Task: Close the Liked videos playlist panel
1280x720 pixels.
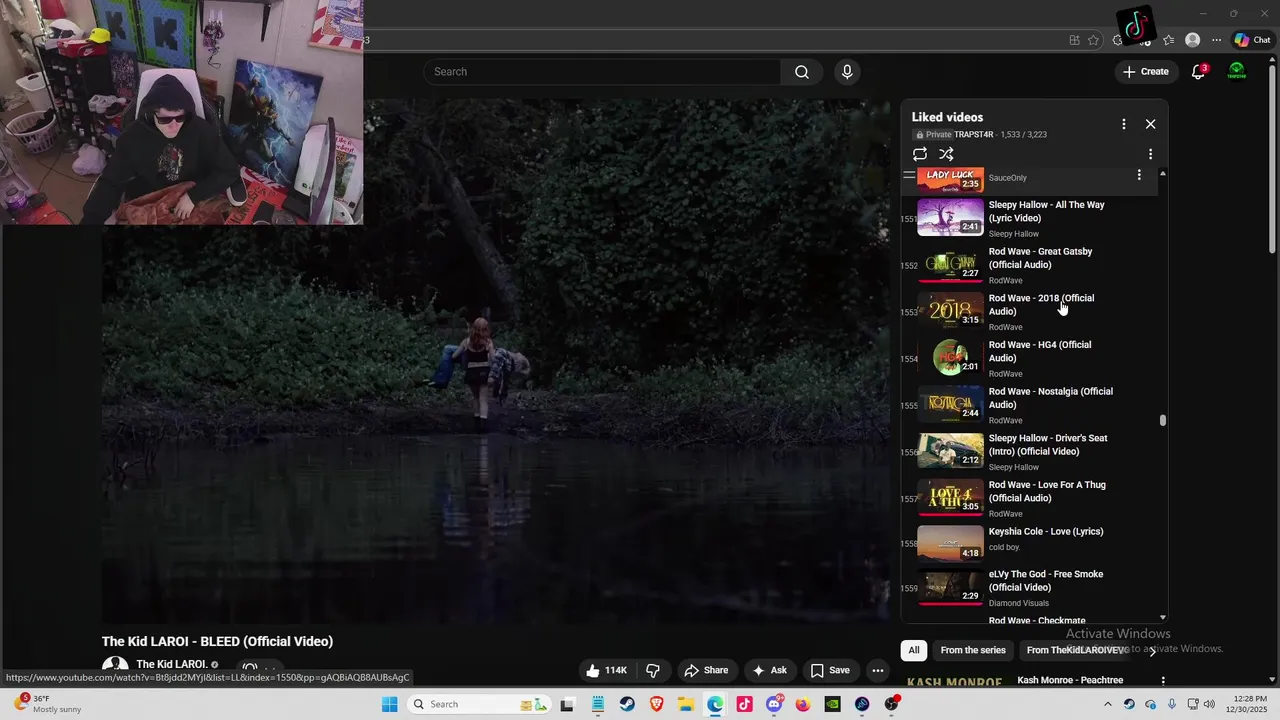Action: tap(1150, 124)
